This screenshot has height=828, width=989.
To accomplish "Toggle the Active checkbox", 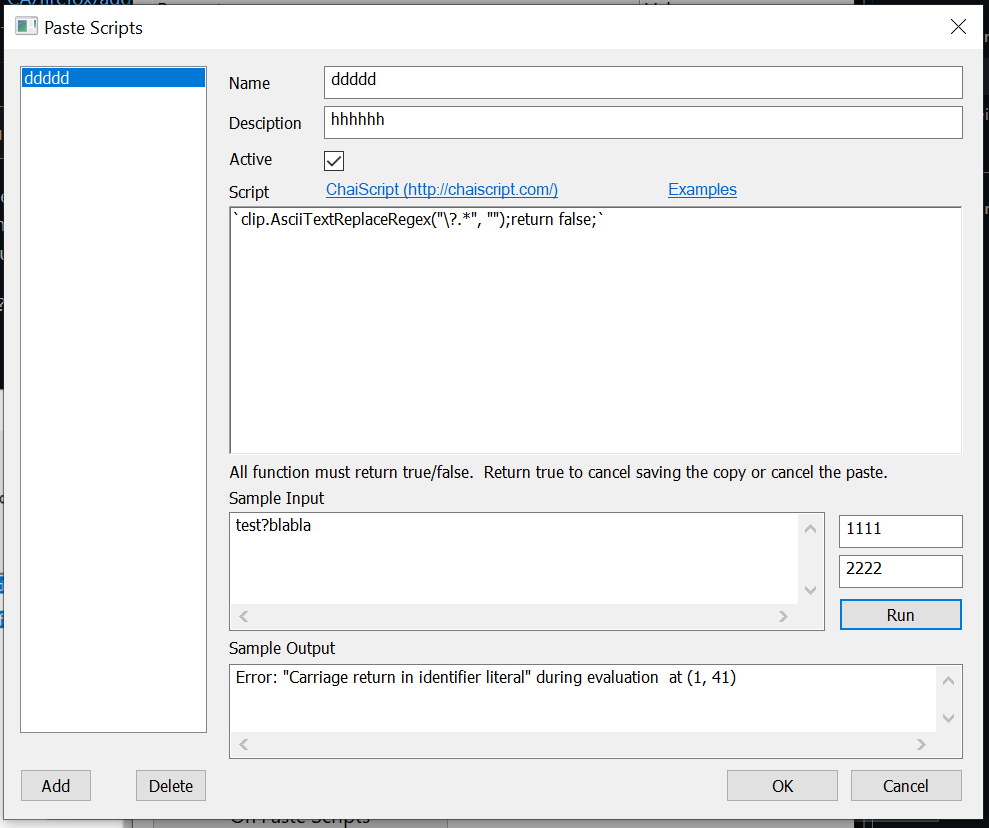I will pyautogui.click(x=334, y=161).
